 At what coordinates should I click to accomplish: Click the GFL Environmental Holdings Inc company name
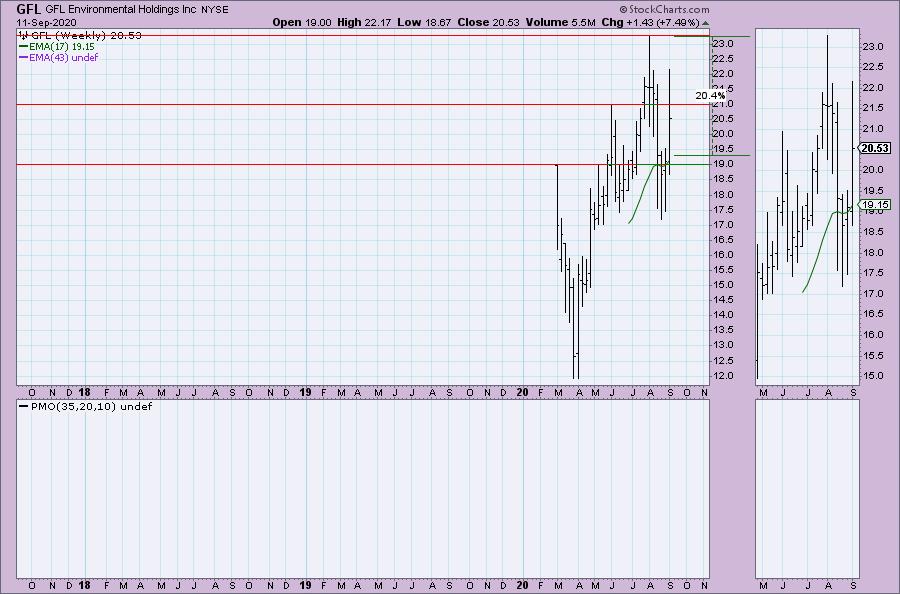(121, 10)
